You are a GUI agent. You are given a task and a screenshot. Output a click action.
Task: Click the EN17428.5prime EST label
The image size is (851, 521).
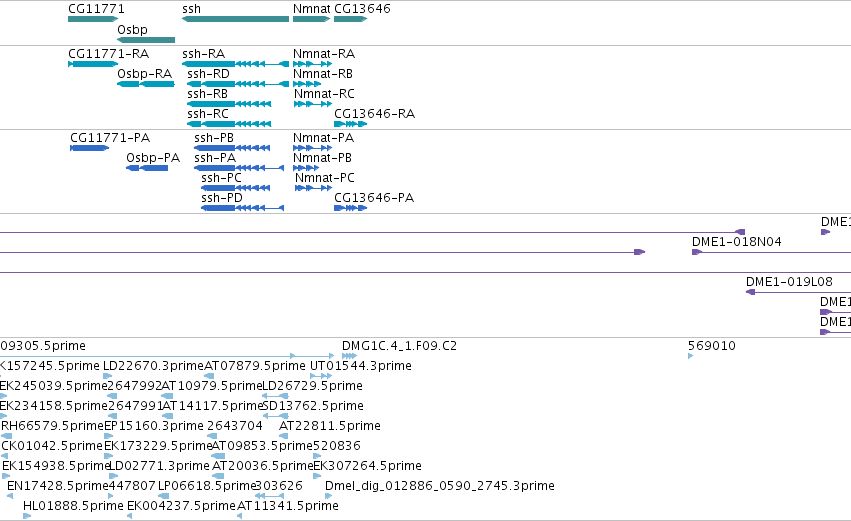point(58,487)
